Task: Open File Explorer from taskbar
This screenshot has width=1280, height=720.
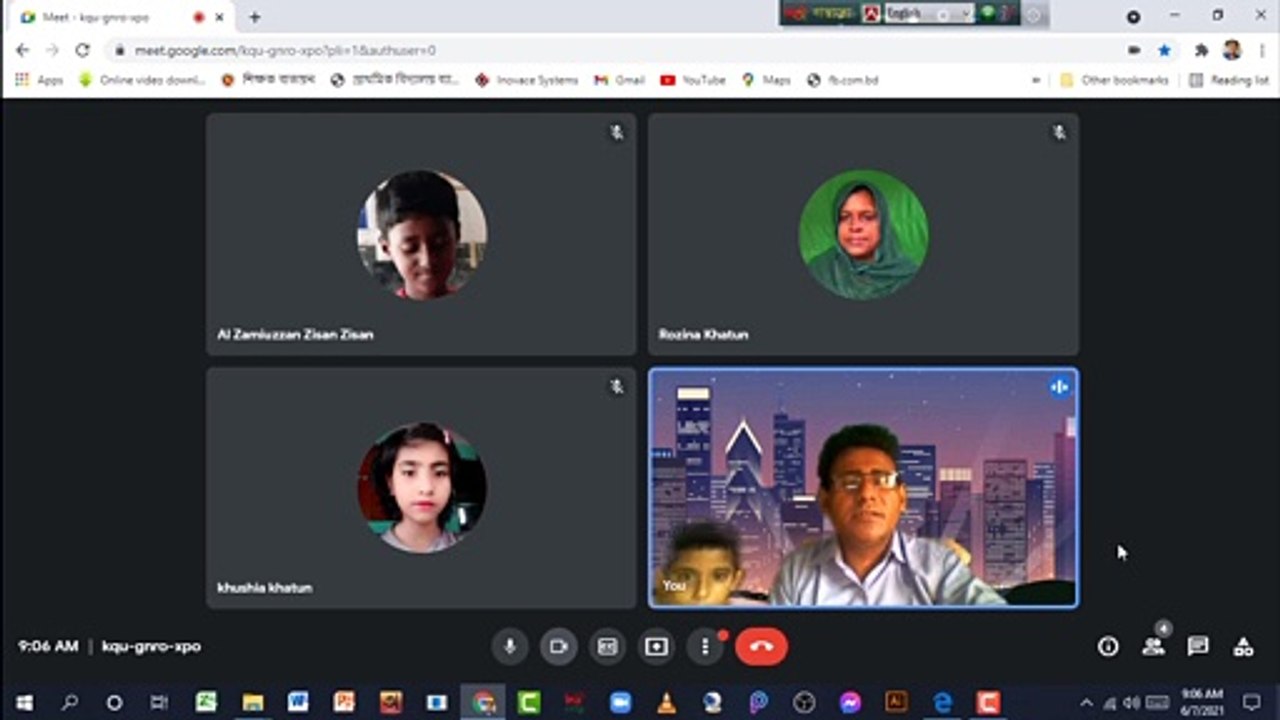Action: point(252,702)
